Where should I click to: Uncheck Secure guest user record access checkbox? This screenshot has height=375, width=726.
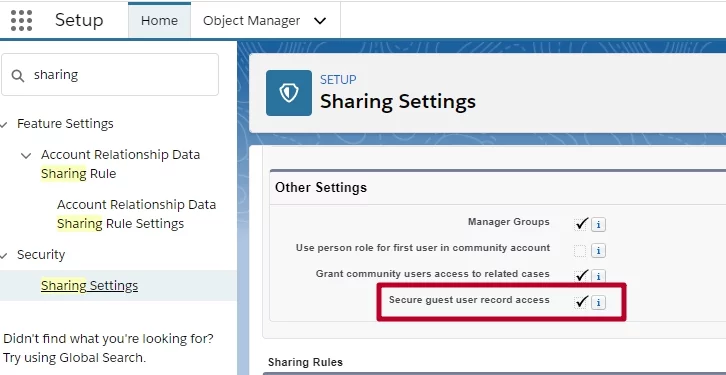point(580,302)
